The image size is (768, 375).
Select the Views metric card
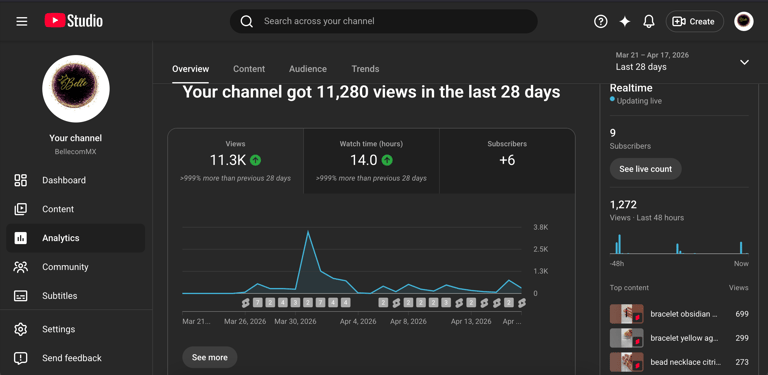pyautogui.click(x=236, y=161)
